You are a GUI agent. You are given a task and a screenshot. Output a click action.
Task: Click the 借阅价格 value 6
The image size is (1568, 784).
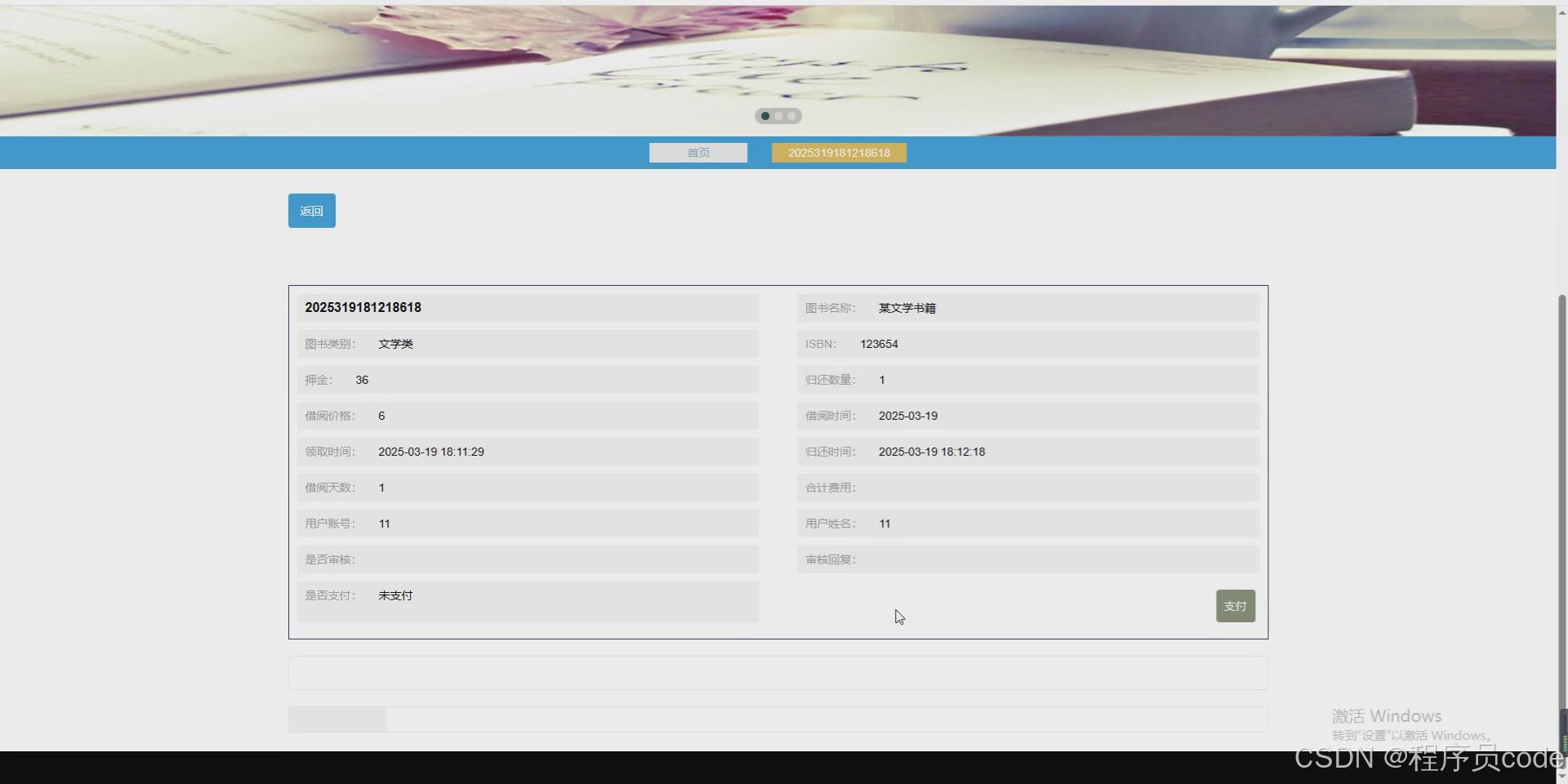click(381, 416)
